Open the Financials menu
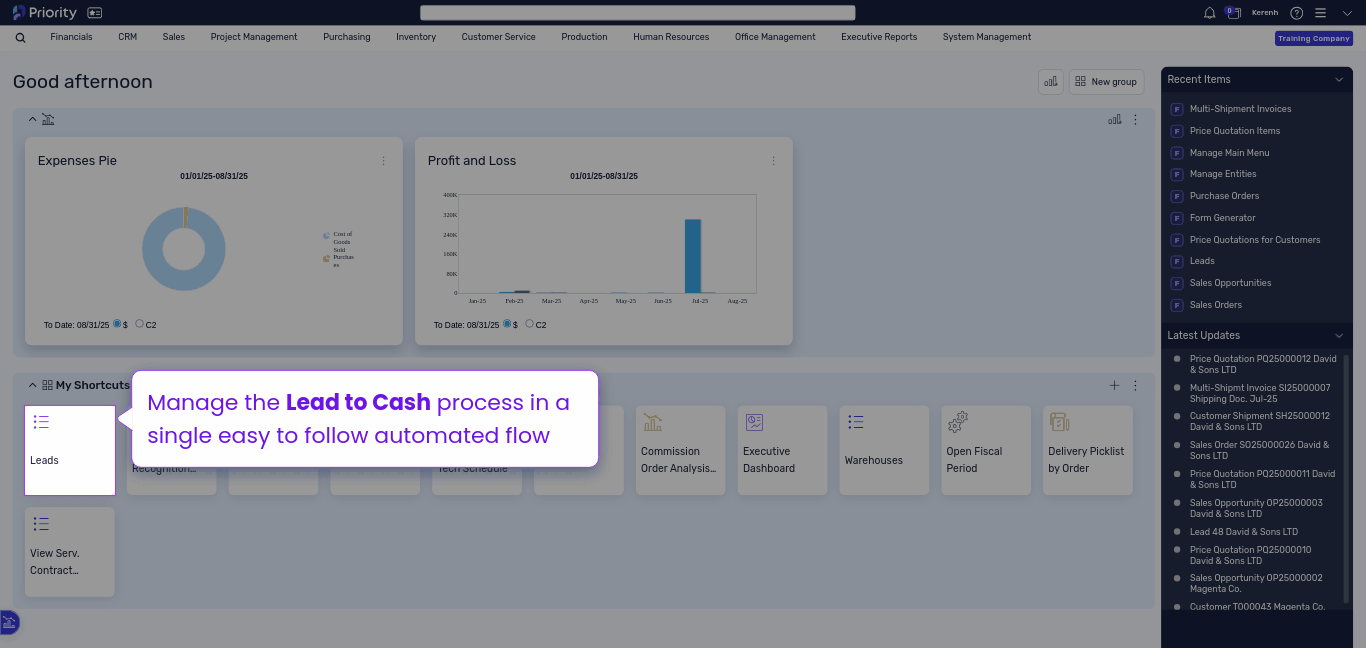 (x=71, y=37)
